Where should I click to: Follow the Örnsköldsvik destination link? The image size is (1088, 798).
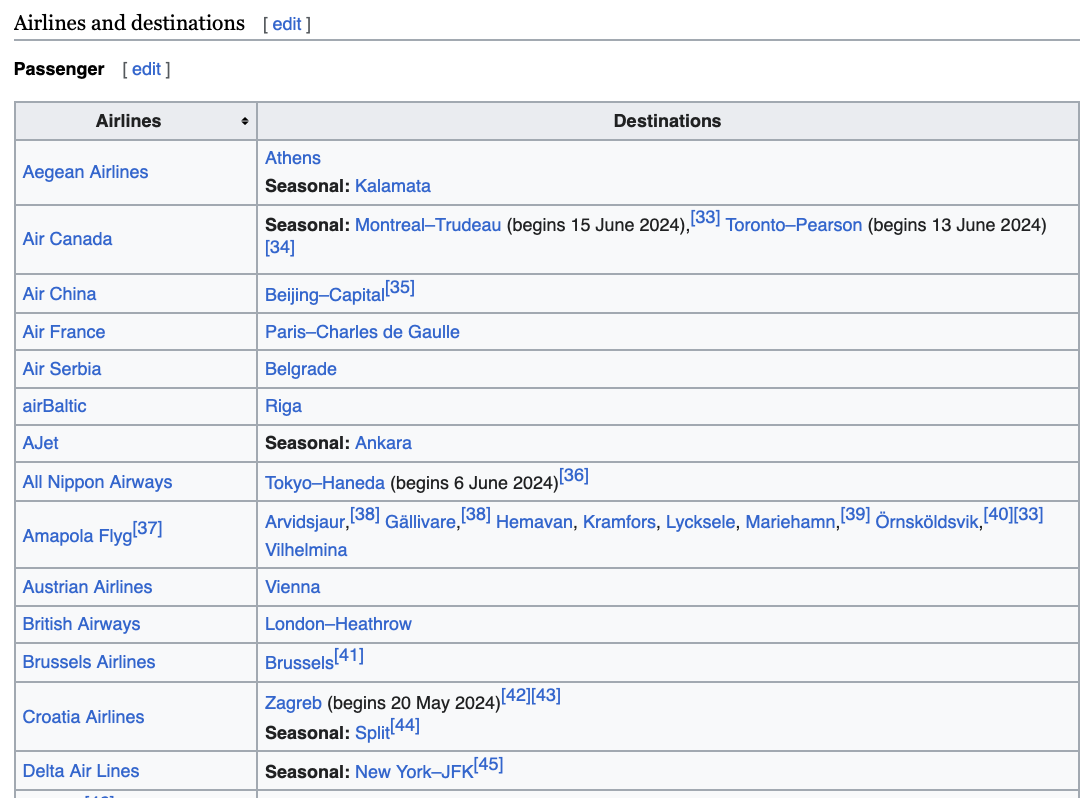coord(927,522)
